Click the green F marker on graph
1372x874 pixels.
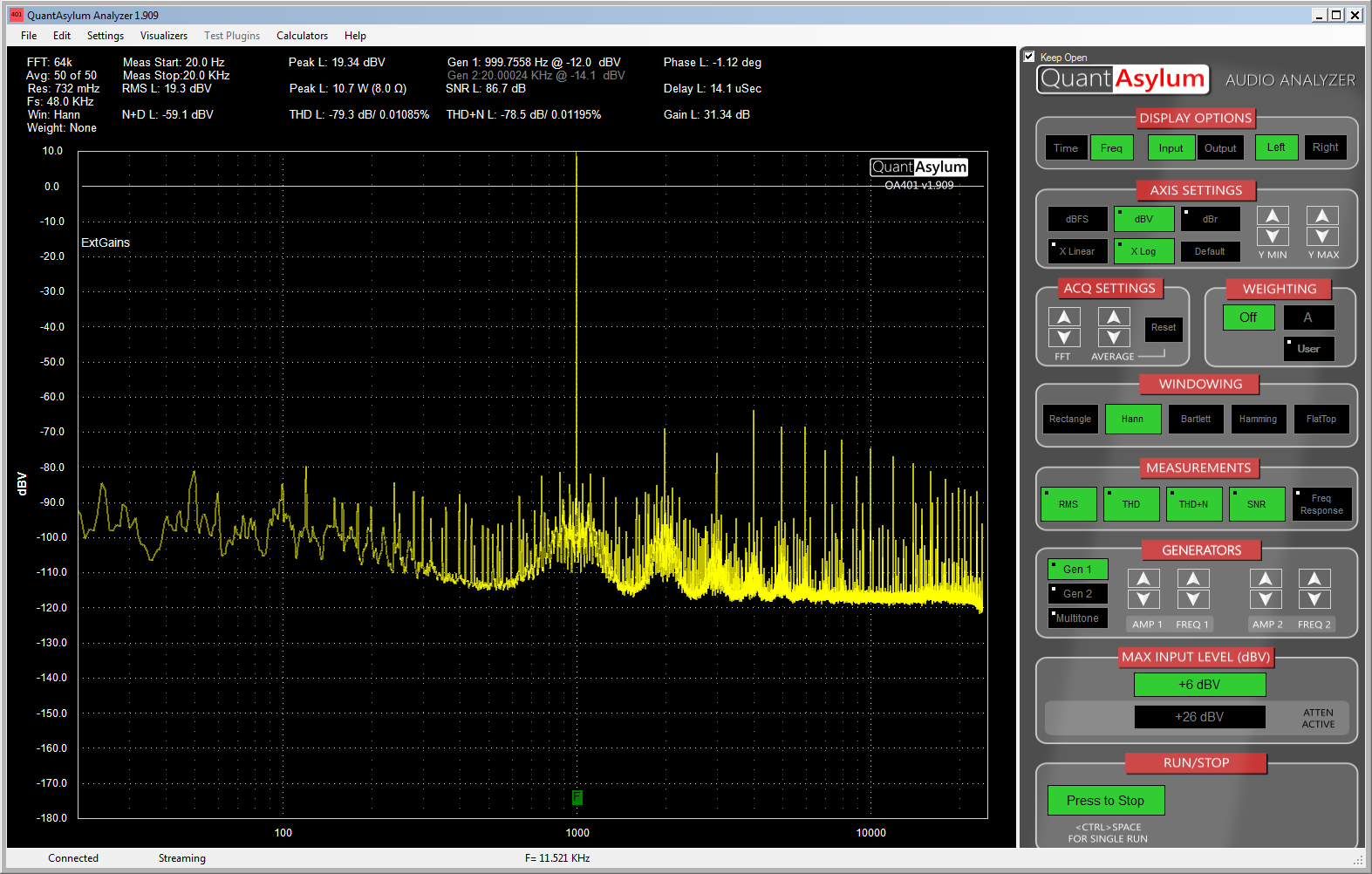coord(577,797)
